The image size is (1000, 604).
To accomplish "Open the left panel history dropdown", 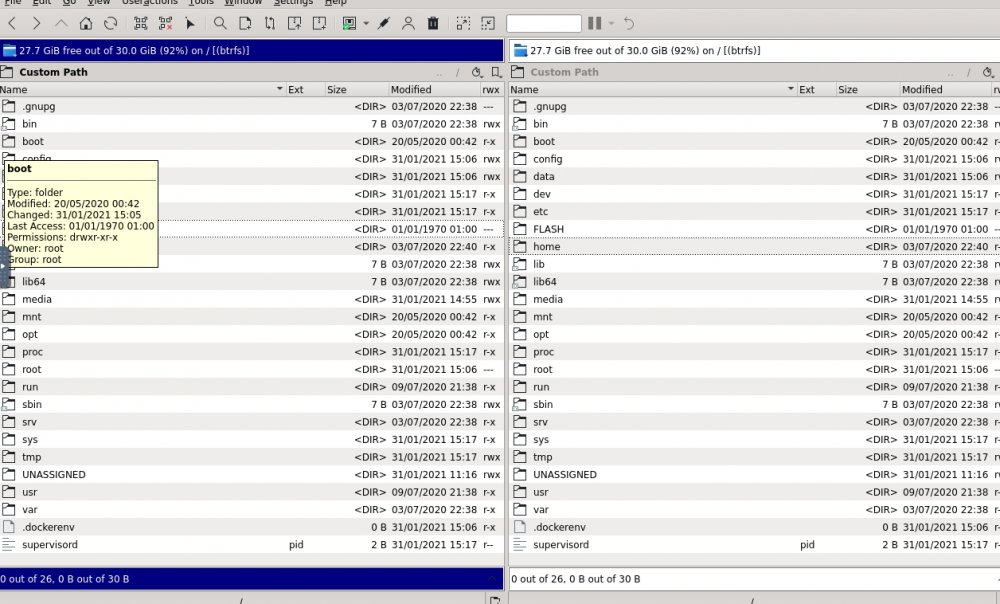I will 476,73.
